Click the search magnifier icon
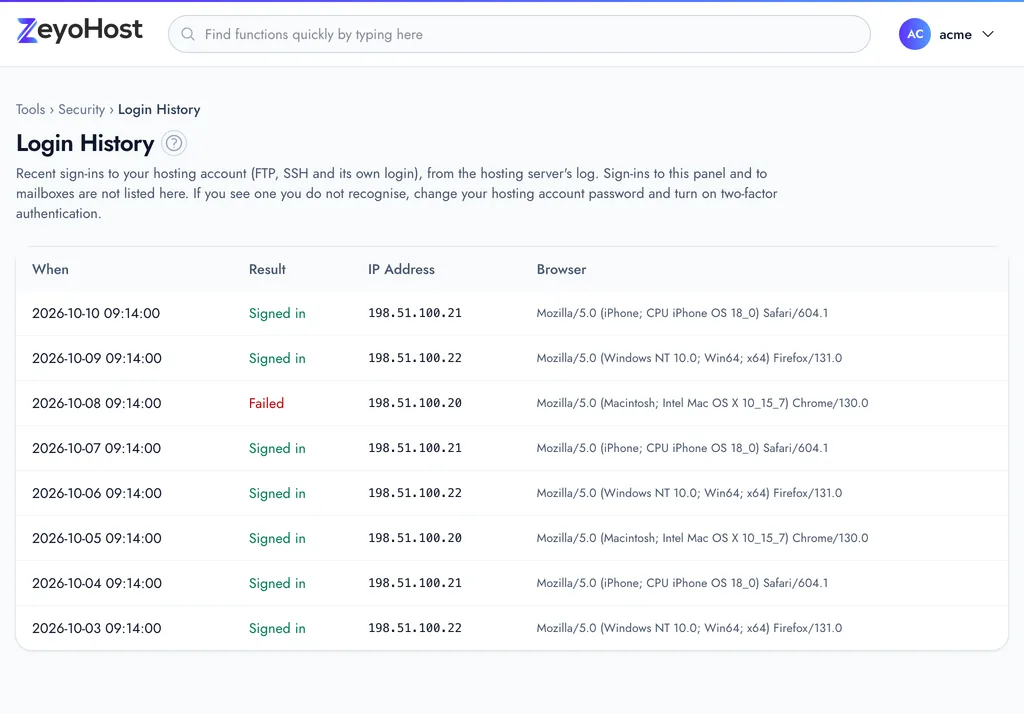This screenshot has height=714, width=1024. click(x=188, y=34)
